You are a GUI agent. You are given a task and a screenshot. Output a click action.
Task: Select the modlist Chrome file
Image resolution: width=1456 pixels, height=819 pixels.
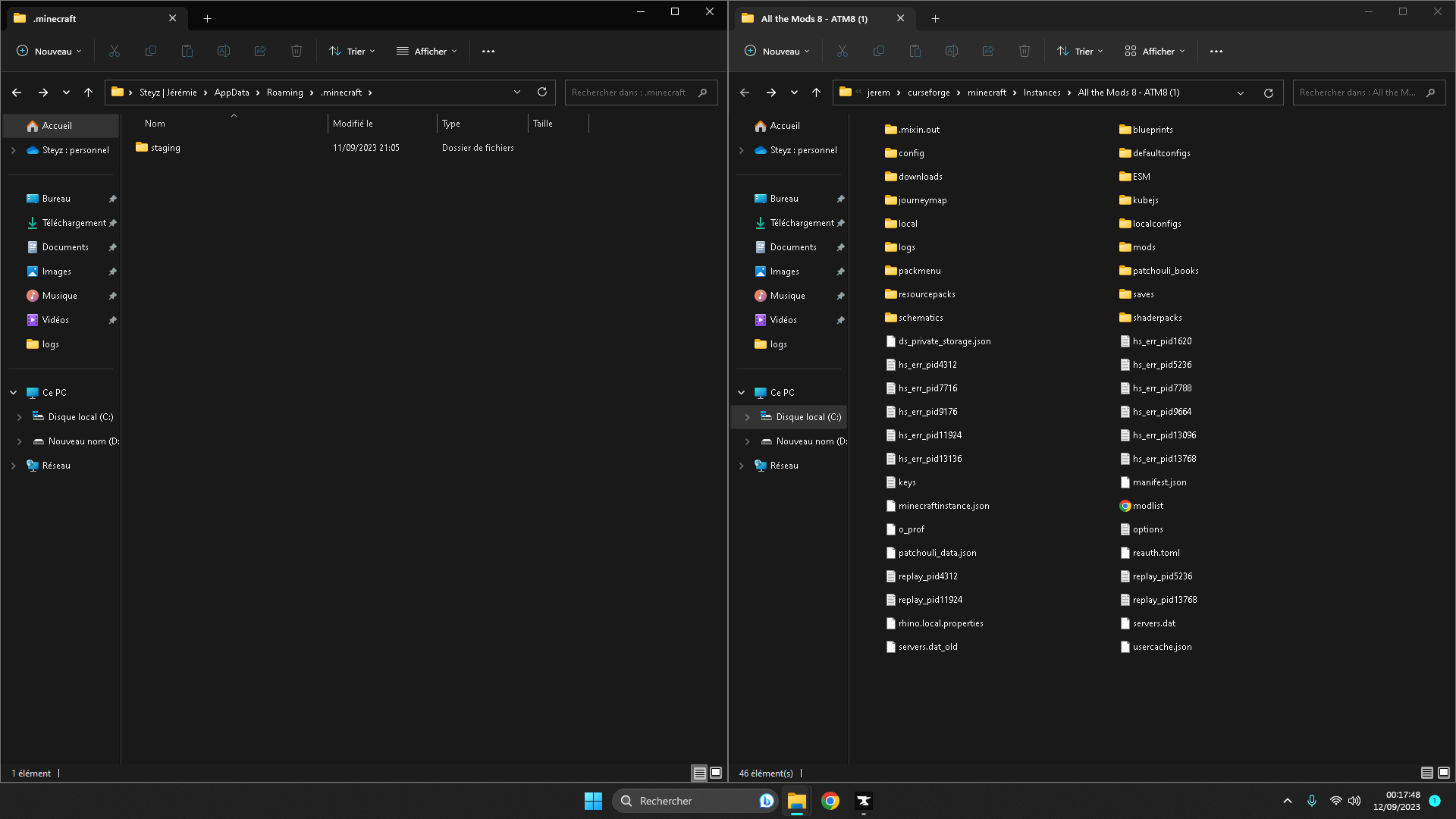click(x=1141, y=506)
